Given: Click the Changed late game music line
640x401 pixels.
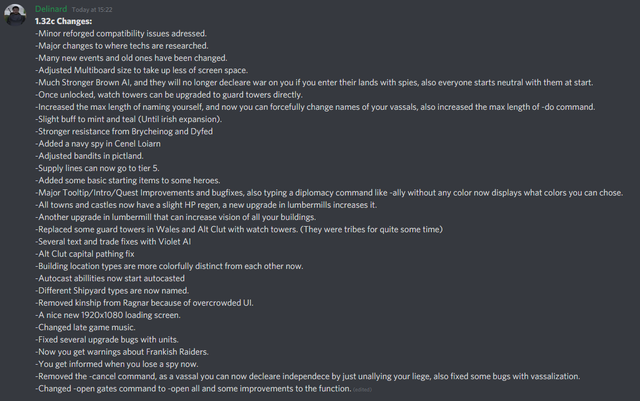Looking at the screenshot, I should point(85,327).
